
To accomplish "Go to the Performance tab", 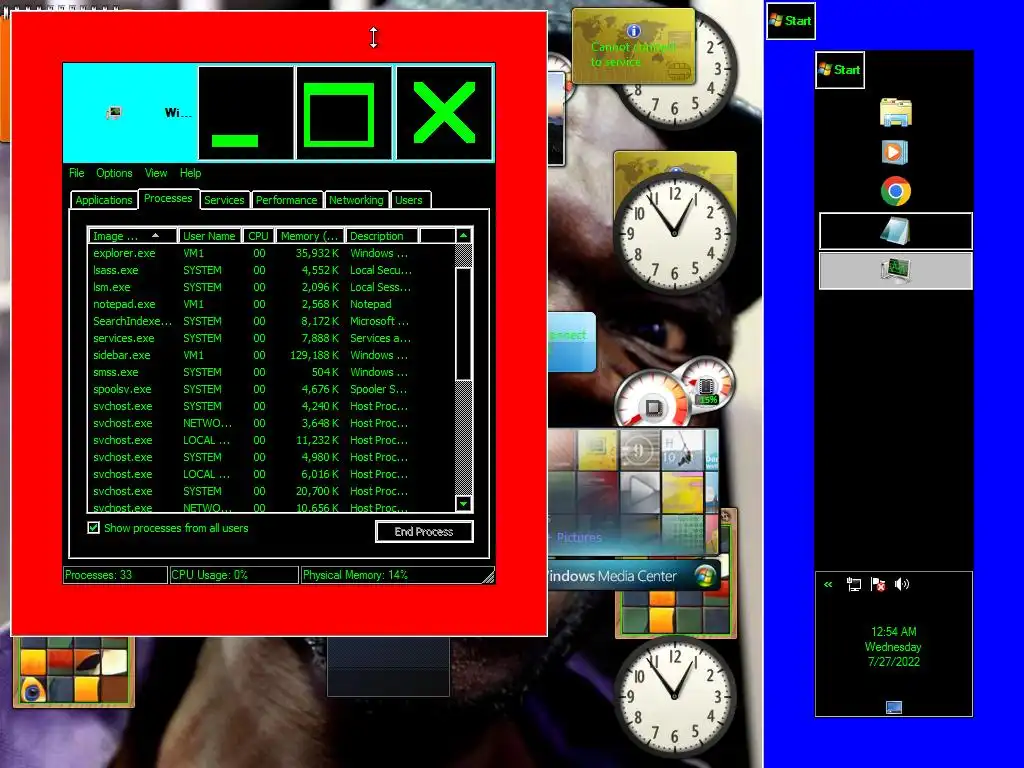I will (x=286, y=200).
